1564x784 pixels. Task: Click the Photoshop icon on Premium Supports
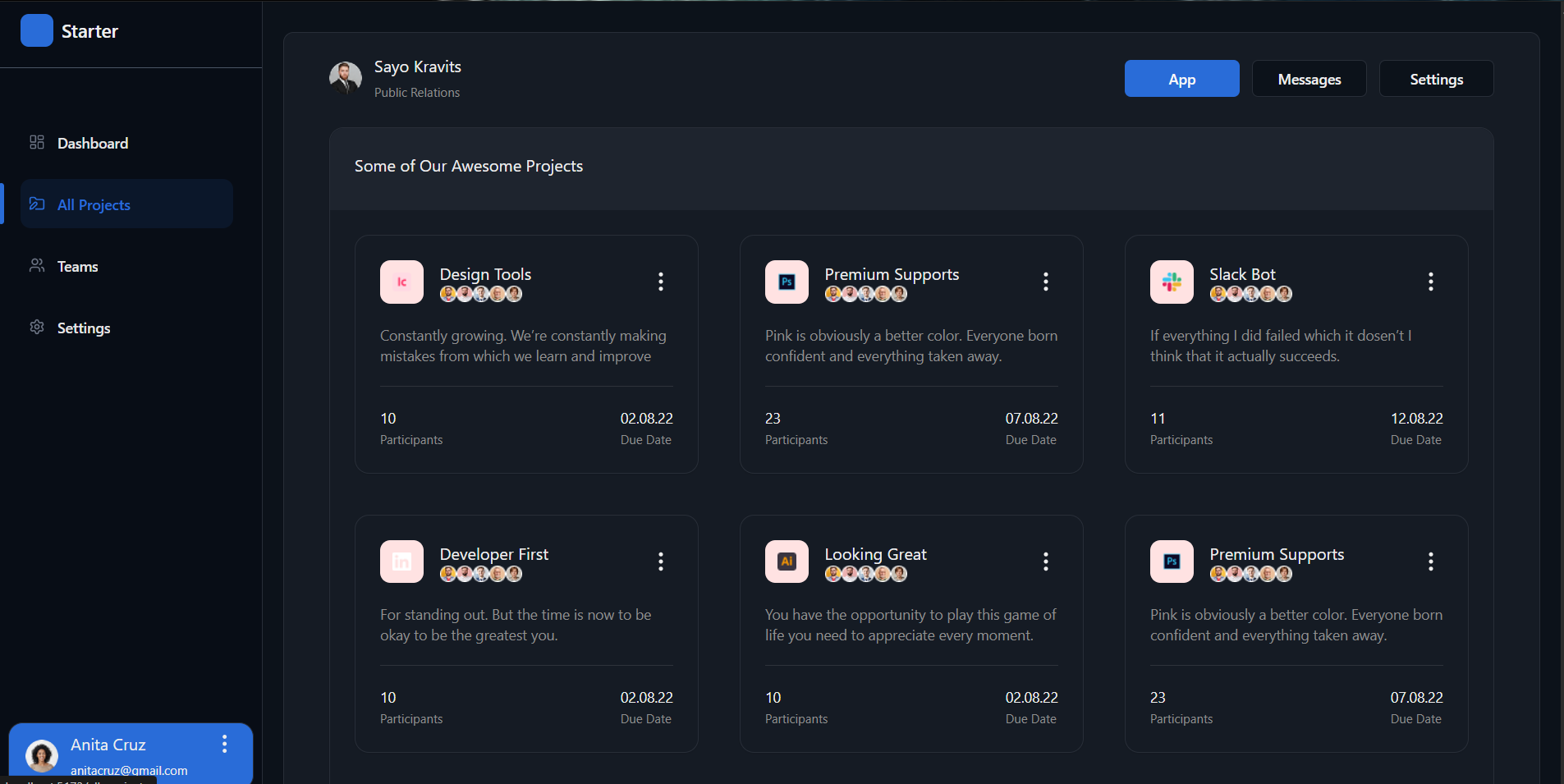[x=787, y=282]
